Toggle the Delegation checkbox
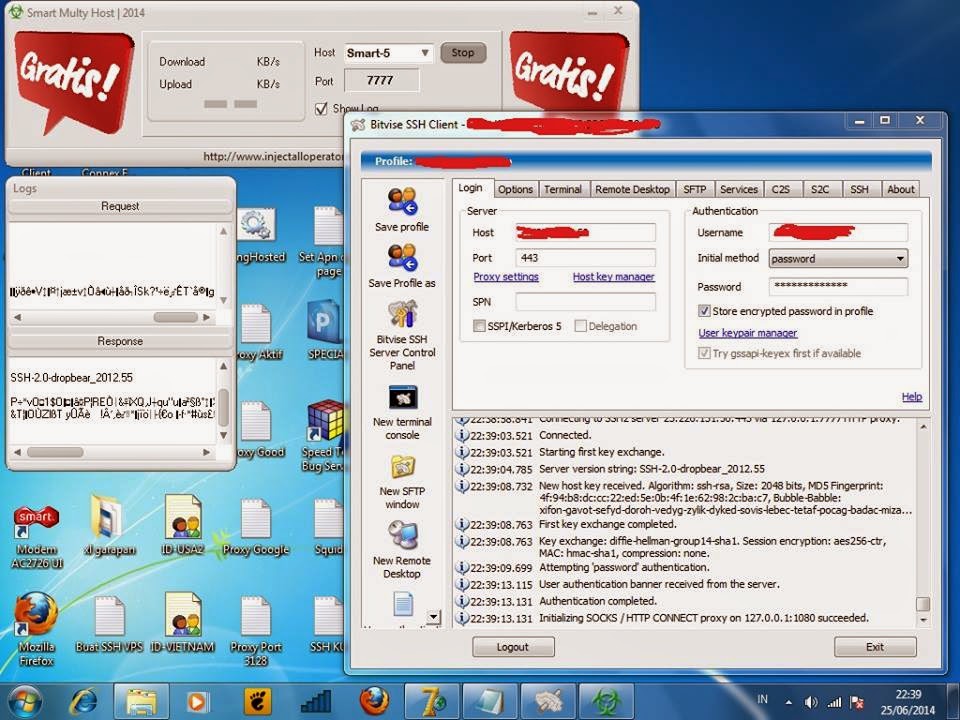The image size is (960, 720). point(580,326)
